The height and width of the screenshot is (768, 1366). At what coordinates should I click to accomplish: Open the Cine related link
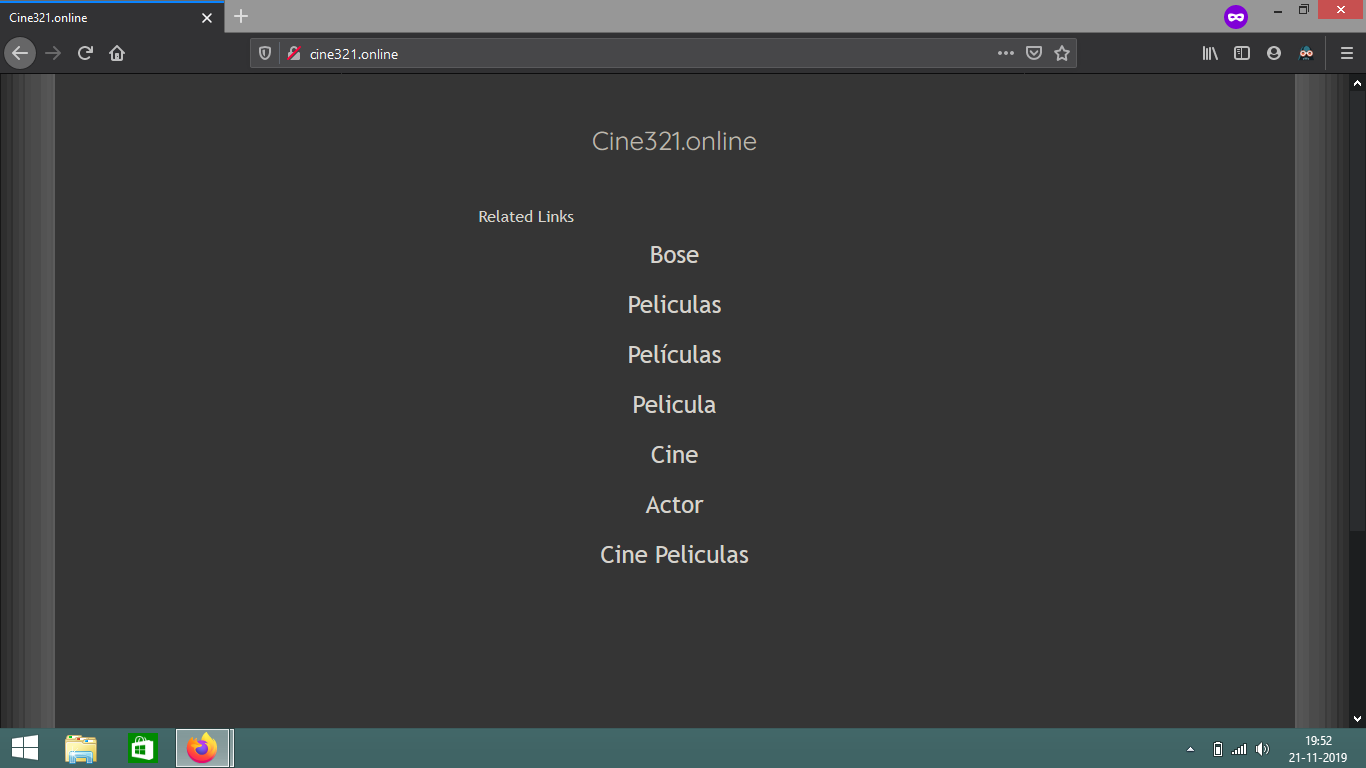[x=674, y=455]
